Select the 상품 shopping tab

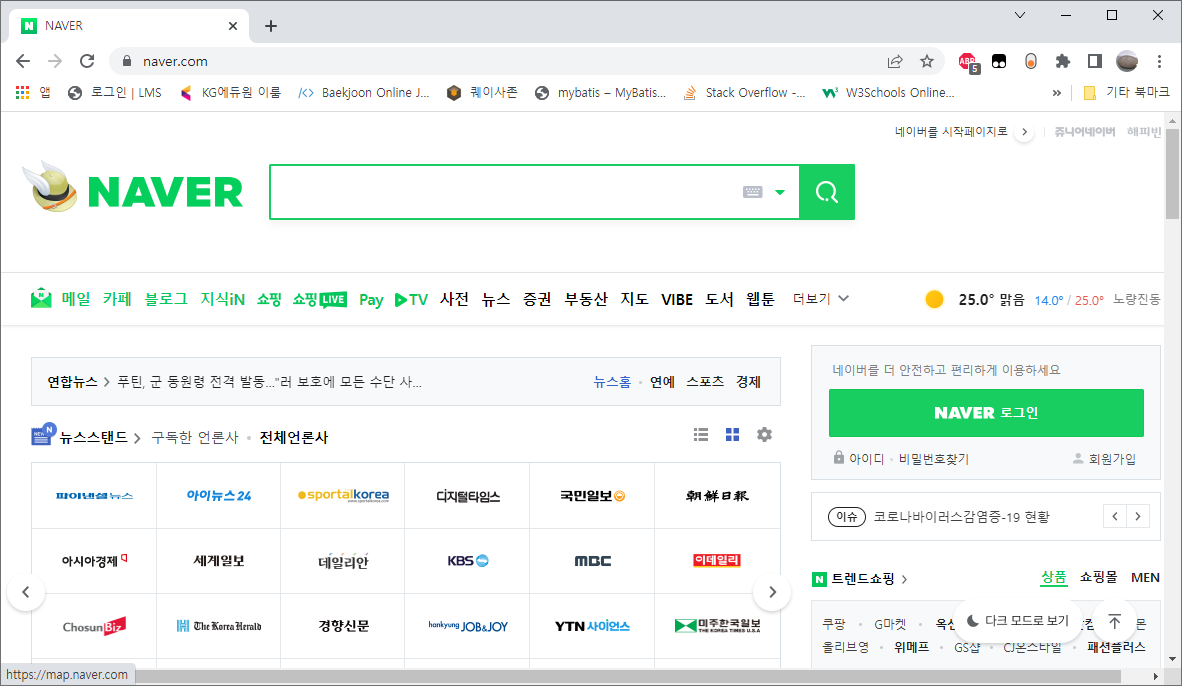coord(1054,577)
